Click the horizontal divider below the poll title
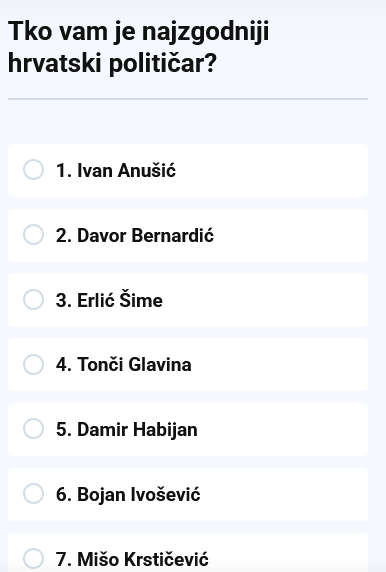This screenshot has width=386, height=572. [x=188, y=99]
